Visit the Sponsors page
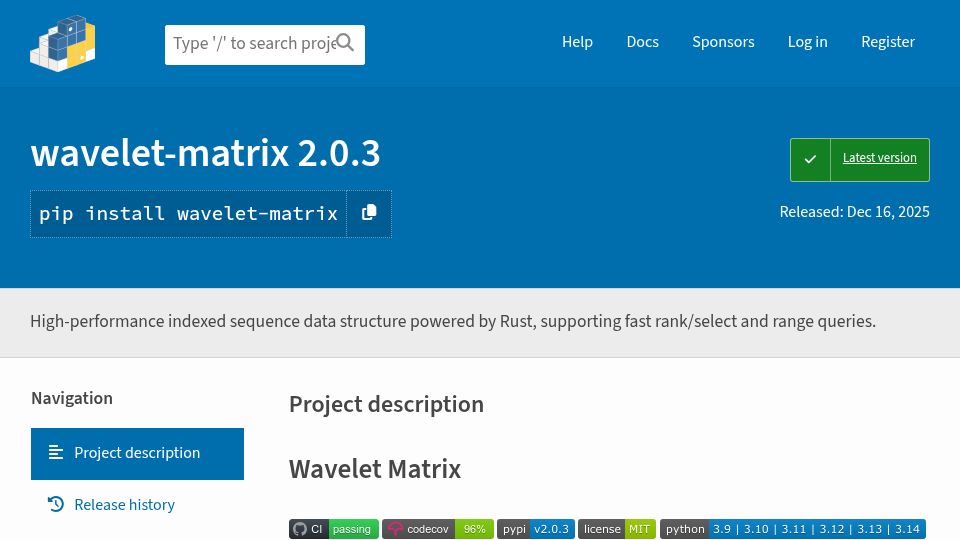This screenshot has height=540, width=960. [x=723, y=42]
